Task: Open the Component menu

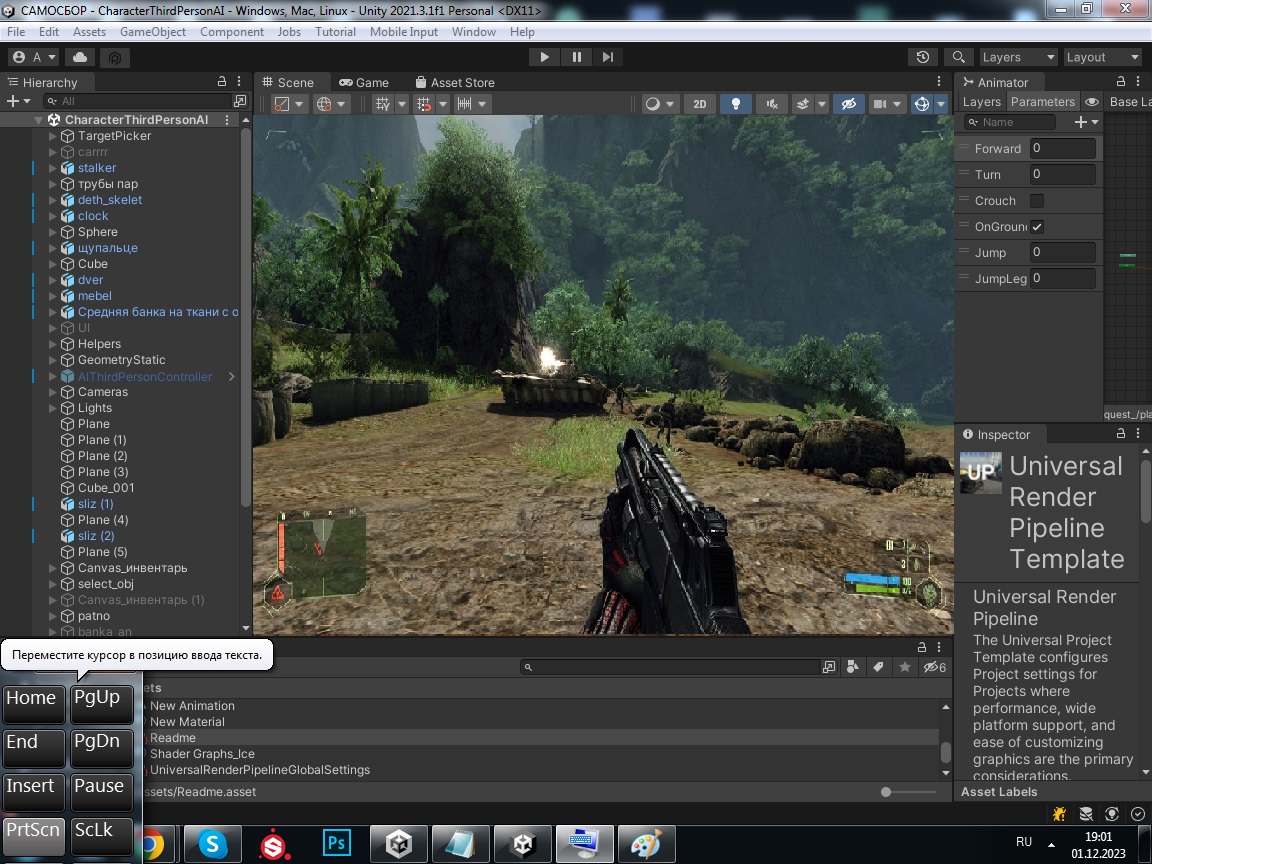Action: click(232, 32)
